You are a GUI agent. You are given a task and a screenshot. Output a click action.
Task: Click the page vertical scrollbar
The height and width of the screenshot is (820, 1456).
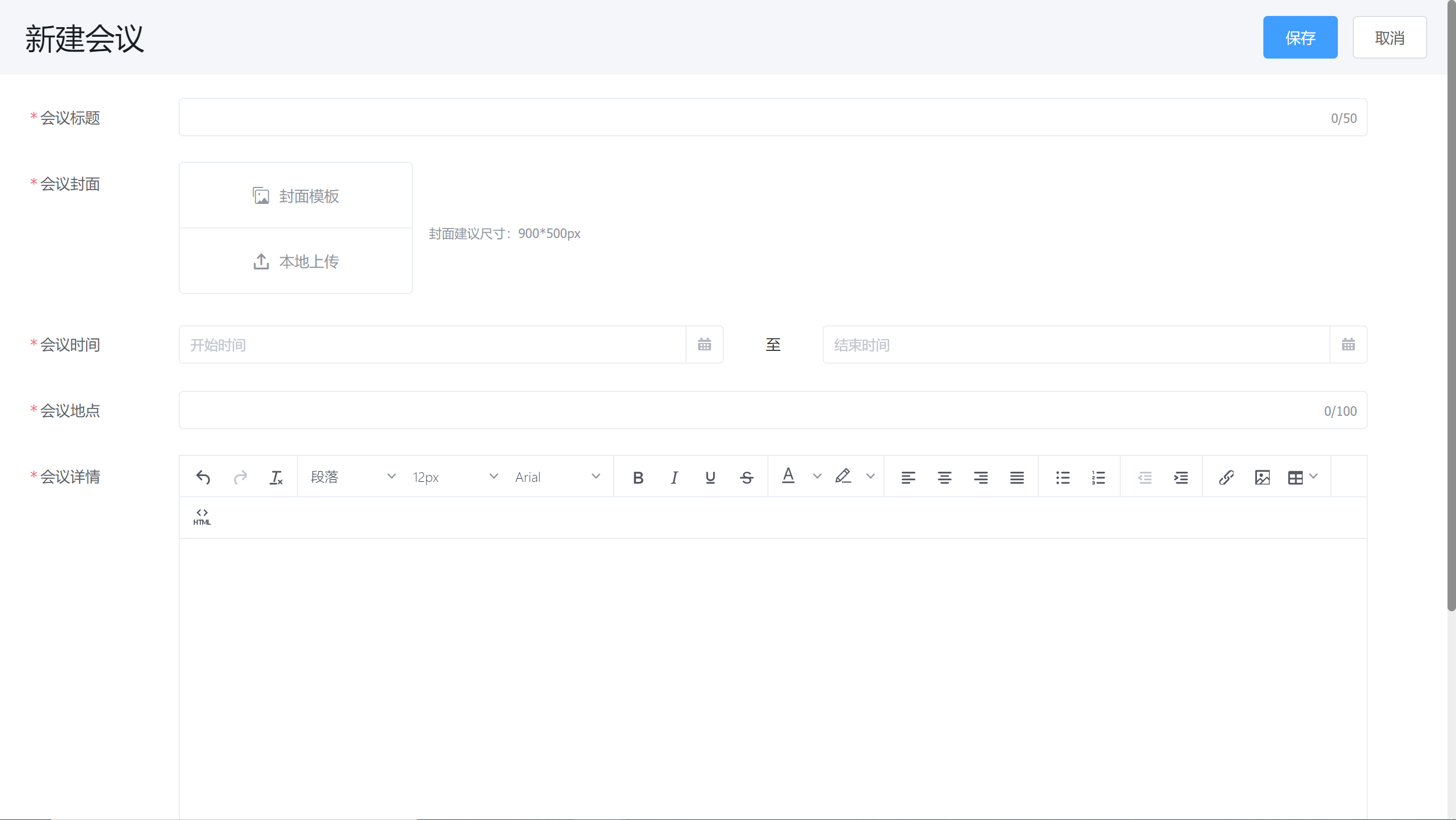coord(1451,306)
